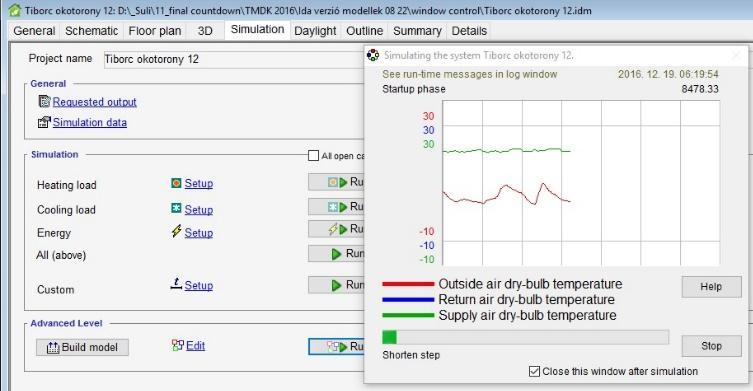Click the Simulation data icon

[x=44, y=122]
